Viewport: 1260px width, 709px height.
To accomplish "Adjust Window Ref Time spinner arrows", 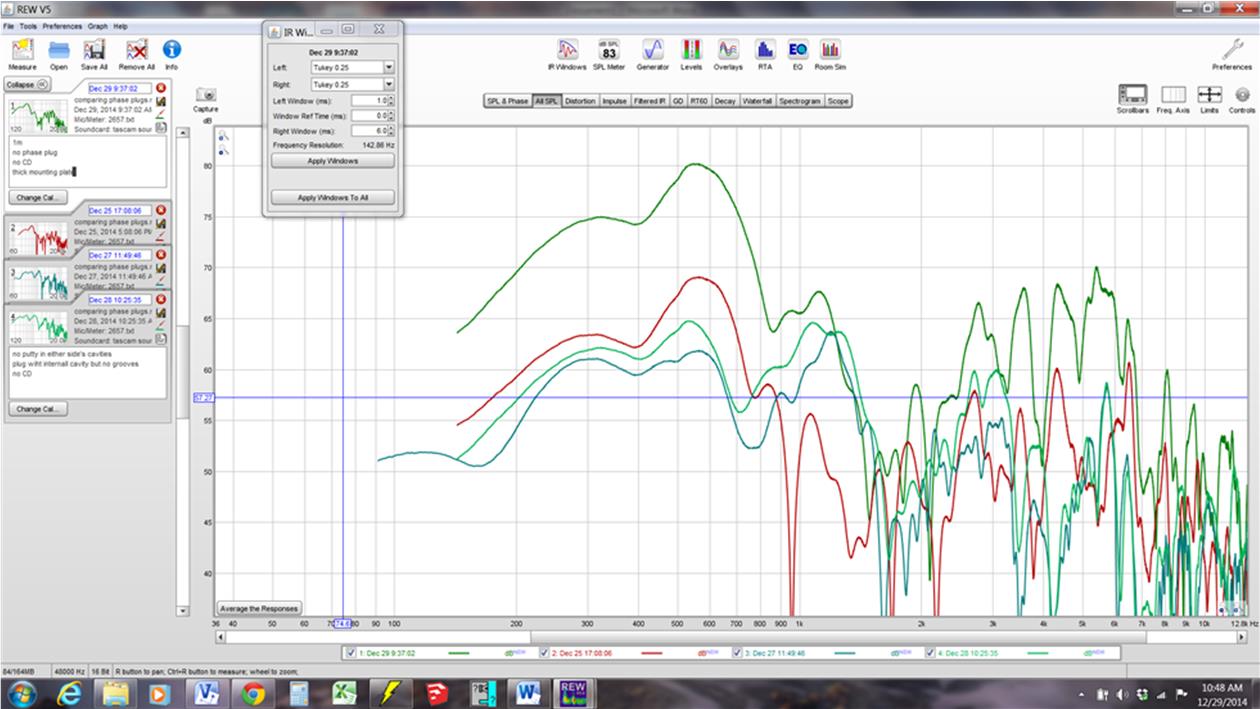I will (x=391, y=116).
